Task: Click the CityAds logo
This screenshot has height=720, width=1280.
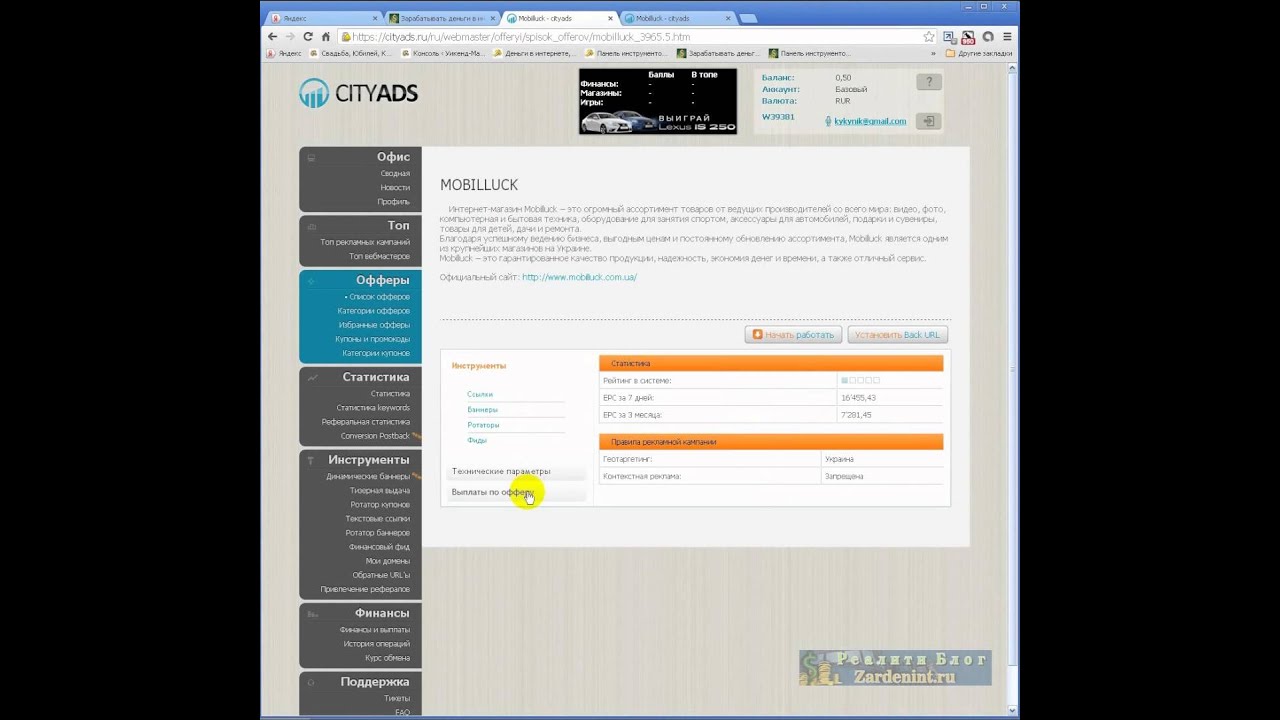Action: click(x=358, y=93)
